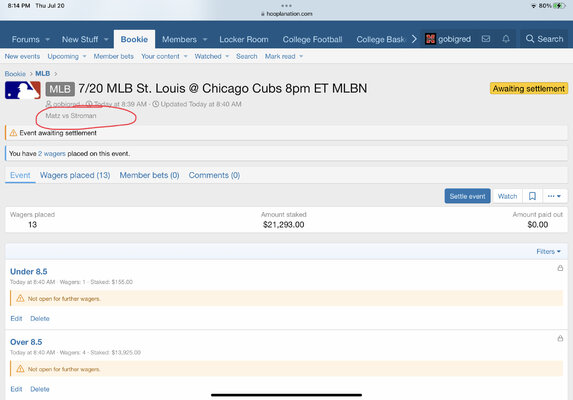Open the New Stuff nav item
This screenshot has width=573, height=400.
(x=80, y=39)
